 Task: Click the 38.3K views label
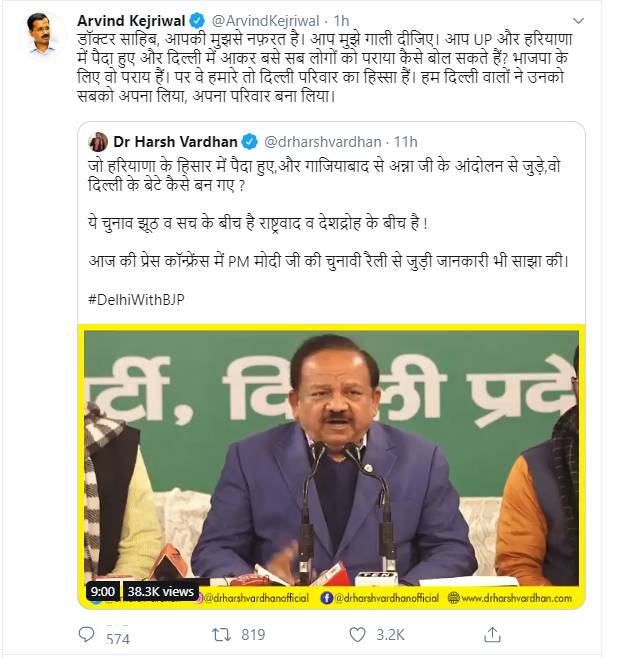[x=160, y=591]
